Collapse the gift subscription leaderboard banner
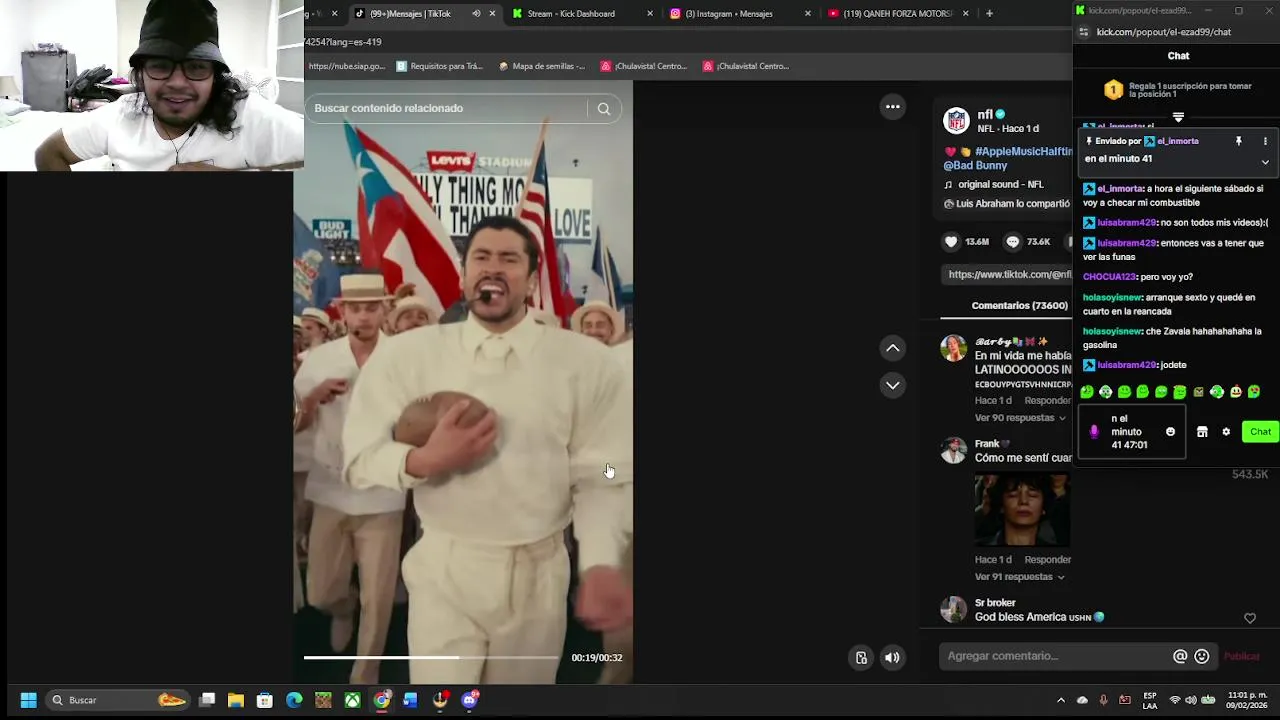Screen dimensions: 1280x720 [x=1178, y=117]
